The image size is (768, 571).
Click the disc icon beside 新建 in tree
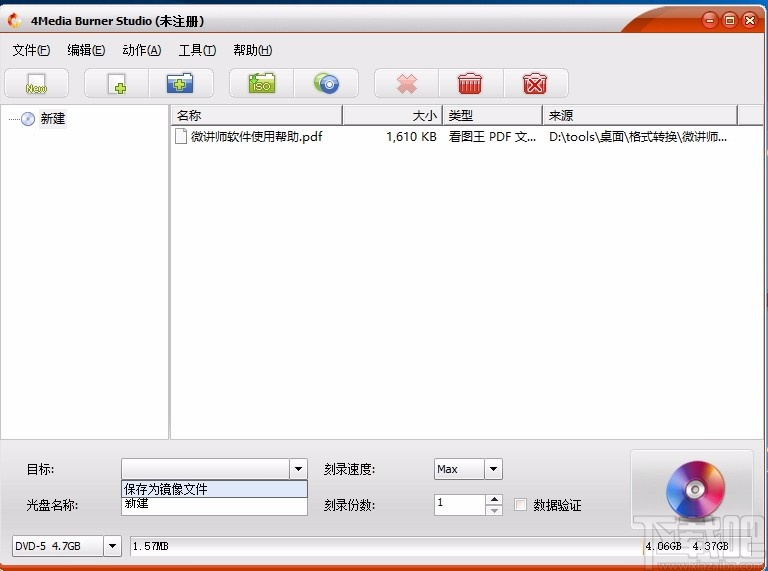point(28,119)
